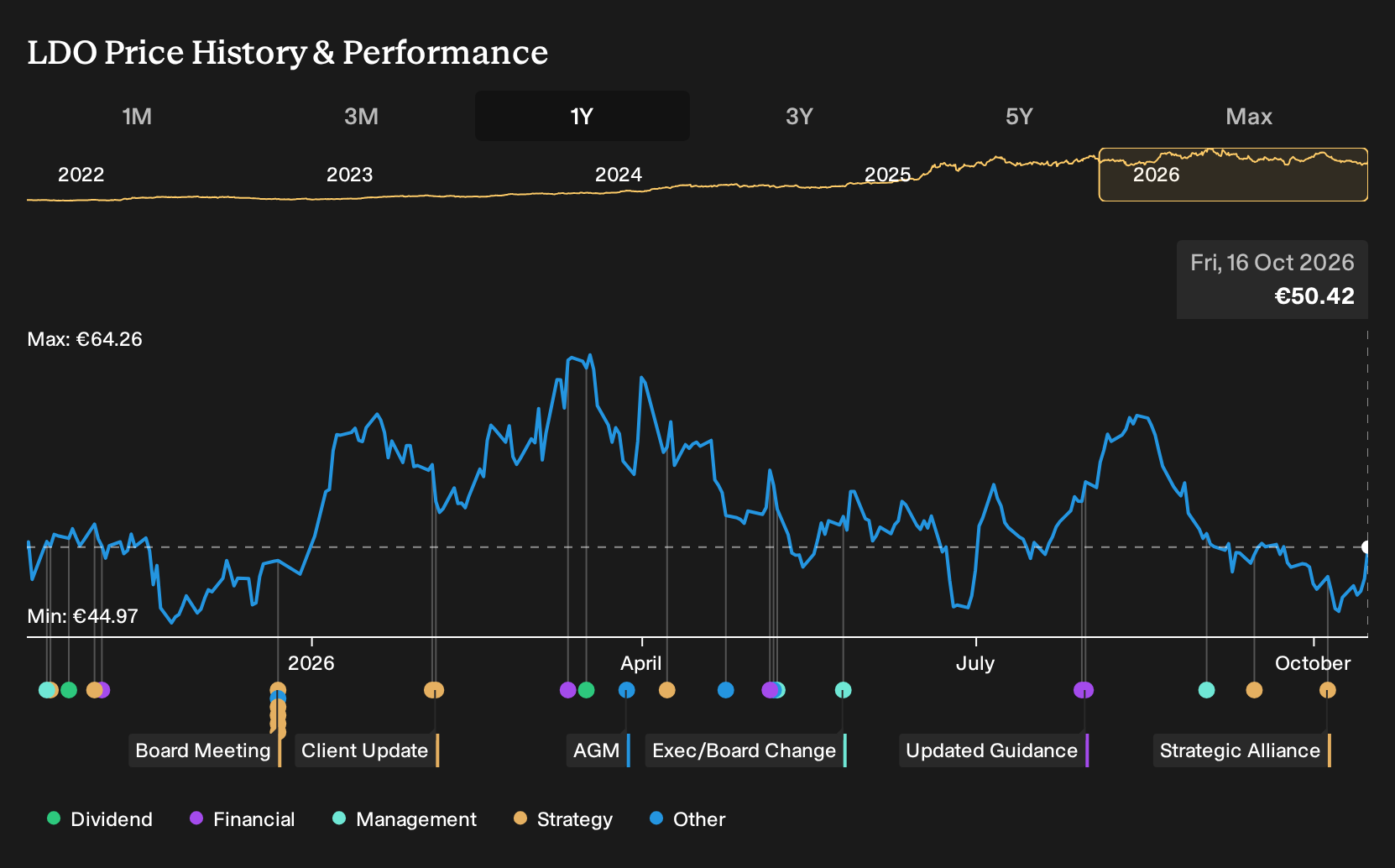Viewport: 1395px width, 868px height.
Task: Open the 3Y range tab
Action: tap(799, 116)
